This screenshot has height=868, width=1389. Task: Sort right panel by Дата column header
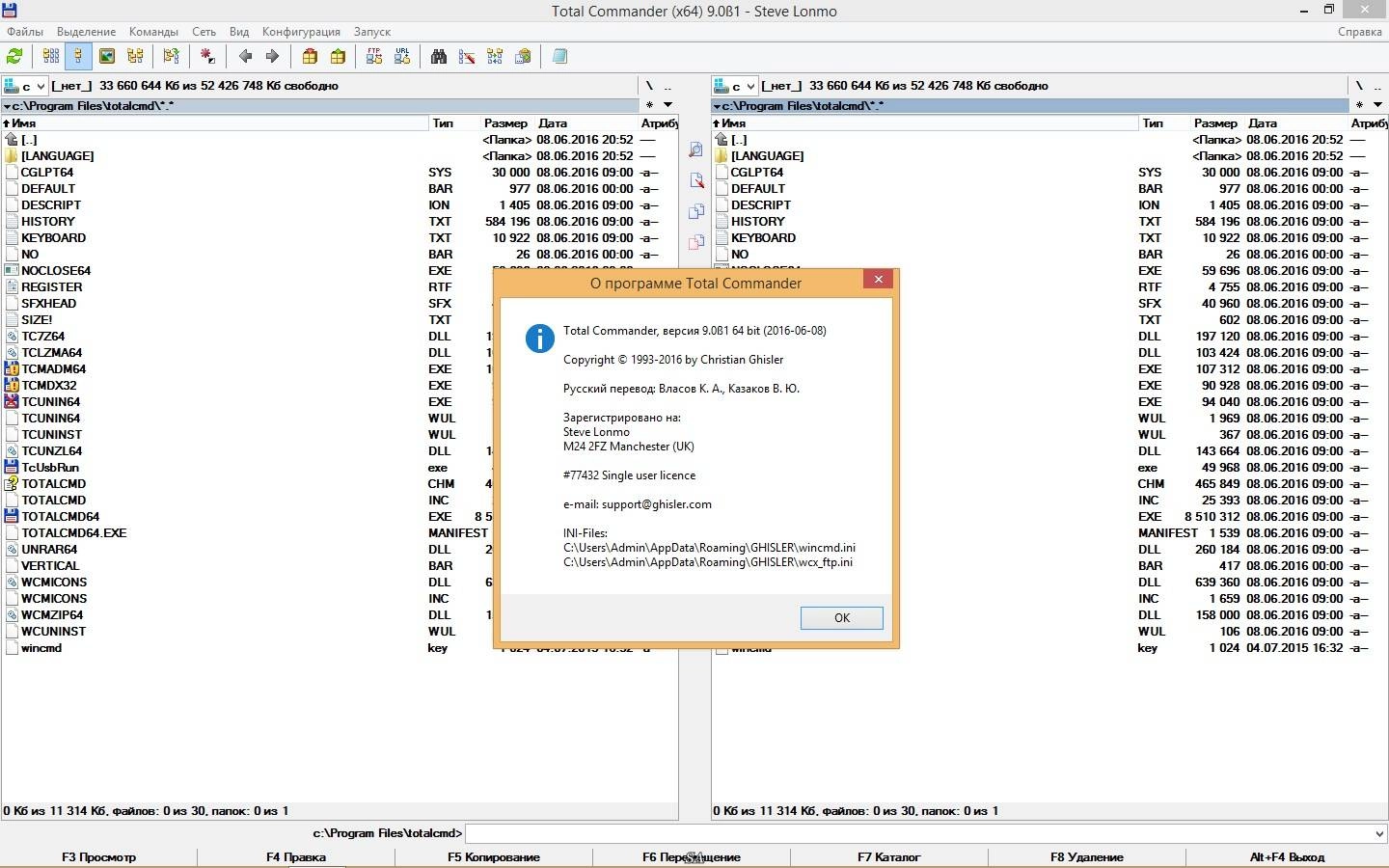coord(1296,123)
